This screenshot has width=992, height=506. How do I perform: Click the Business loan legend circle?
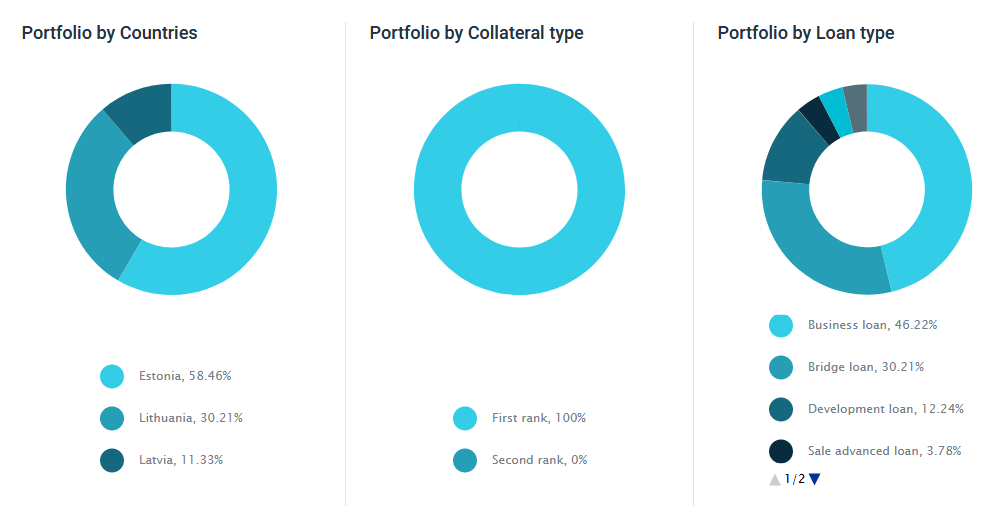click(x=781, y=325)
